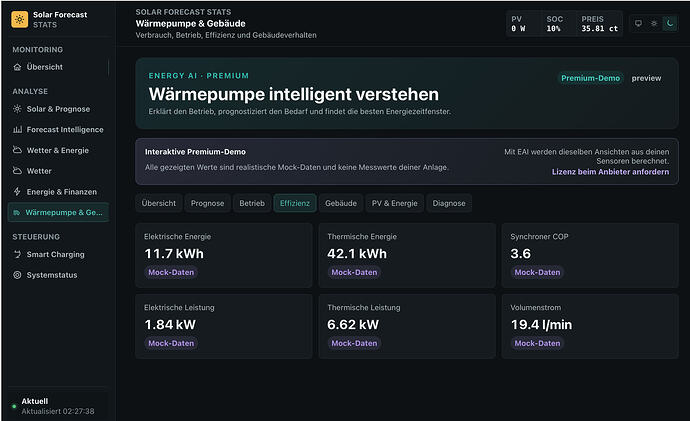
Task: Click the PV 0 W header stat
Action: pos(522,24)
